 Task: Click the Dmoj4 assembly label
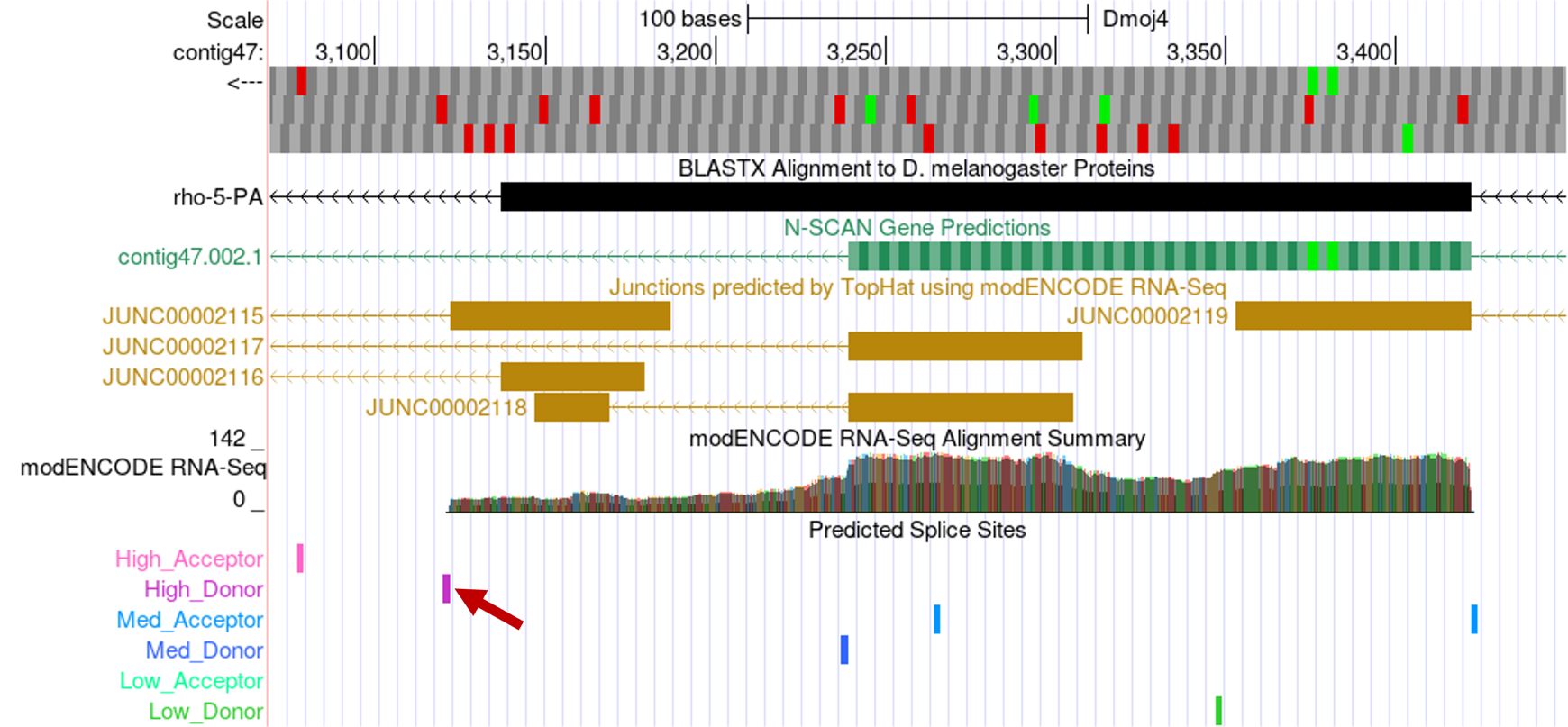(x=1135, y=19)
